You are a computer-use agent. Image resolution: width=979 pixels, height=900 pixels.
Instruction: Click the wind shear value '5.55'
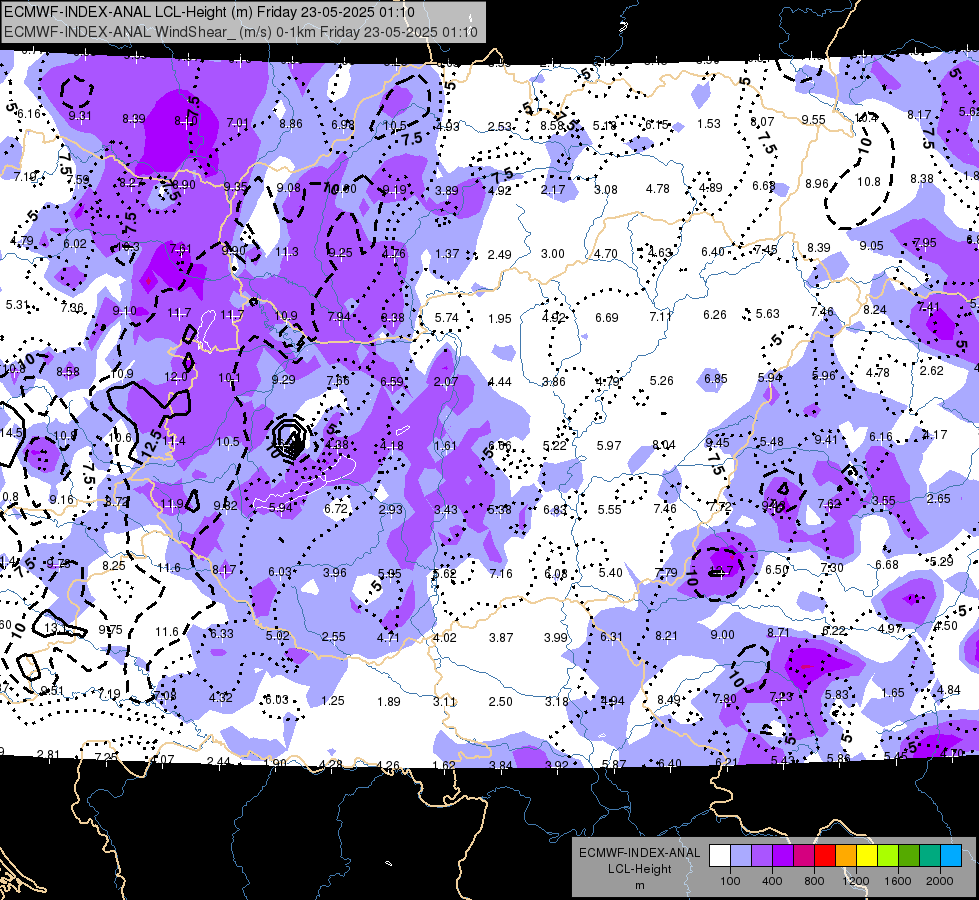coord(609,509)
